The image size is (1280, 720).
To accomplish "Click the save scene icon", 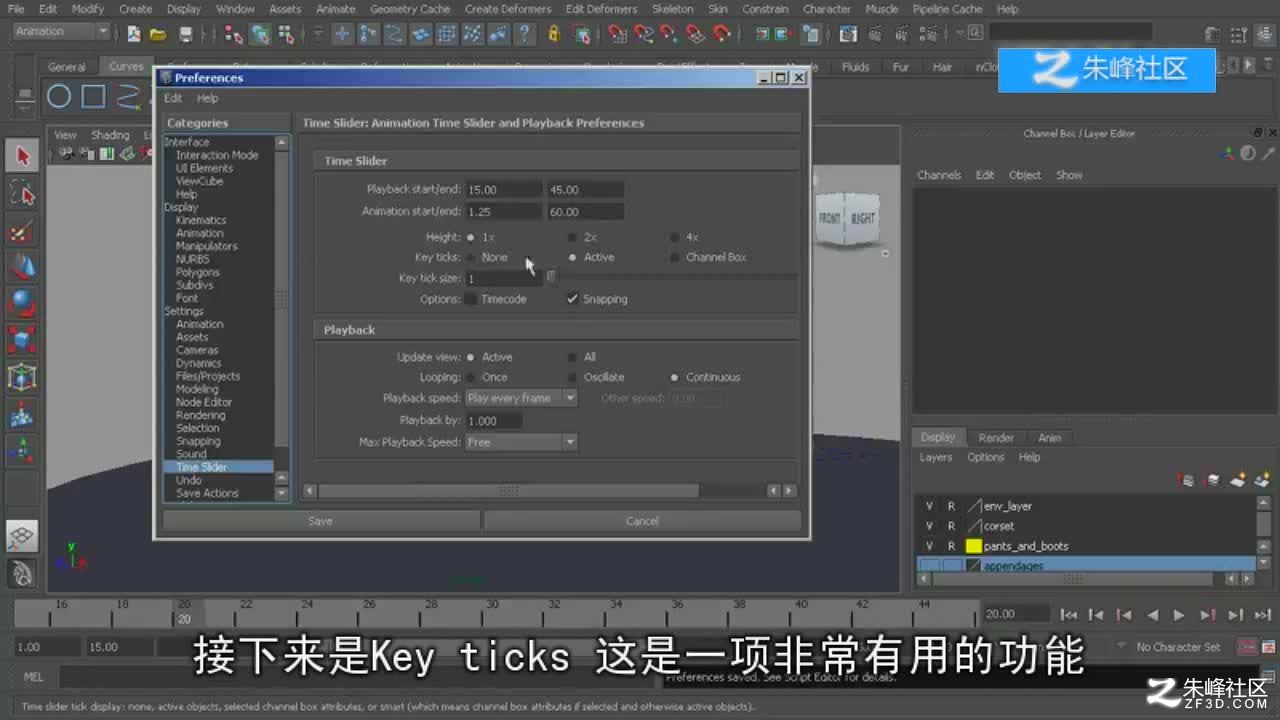I will 185,35.
